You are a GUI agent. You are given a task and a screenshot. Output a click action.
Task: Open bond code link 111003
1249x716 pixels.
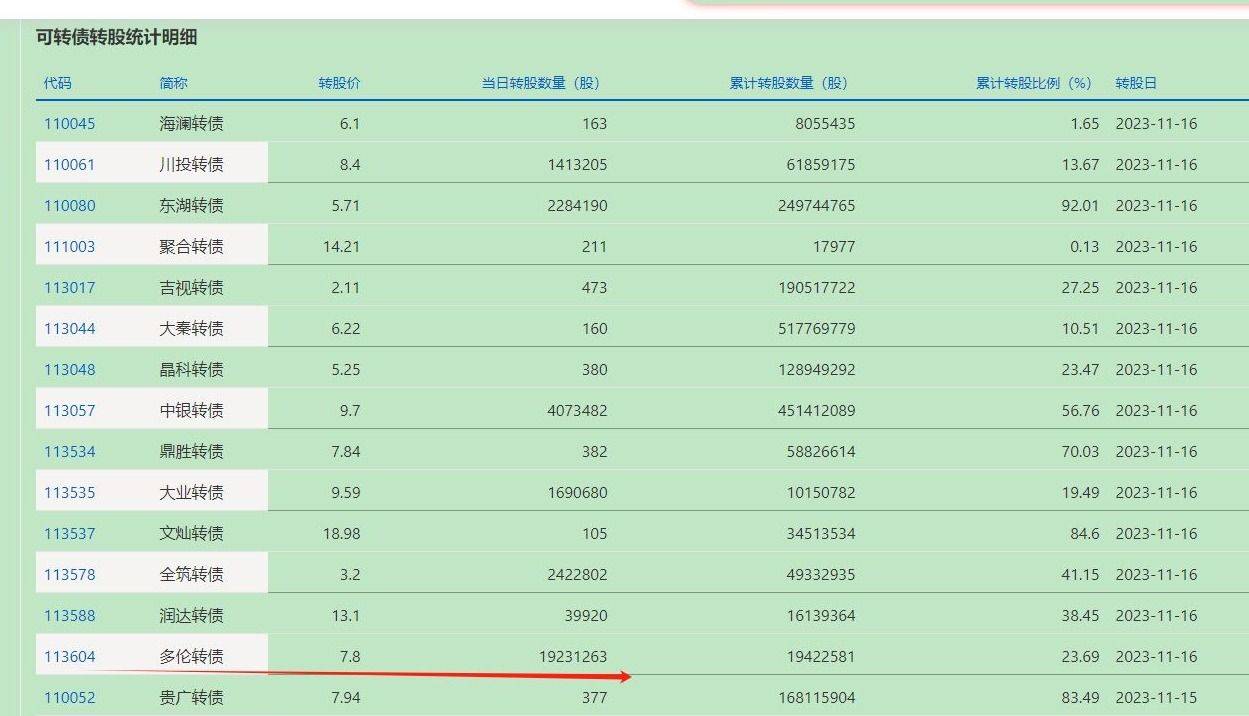point(69,247)
